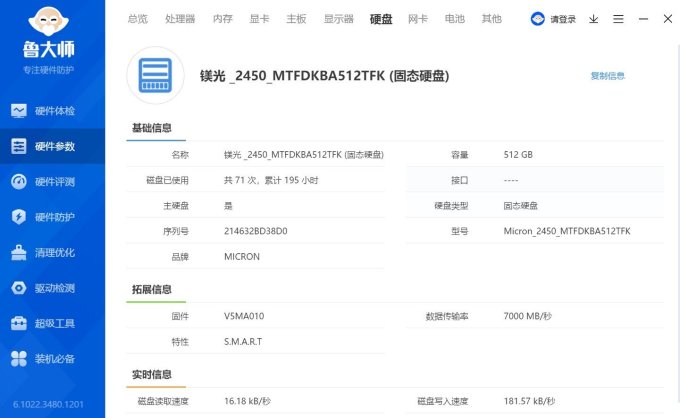Open 清理优化 sidebar label
The height and width of the screenshot is (418, 680).
pos(55,253)
